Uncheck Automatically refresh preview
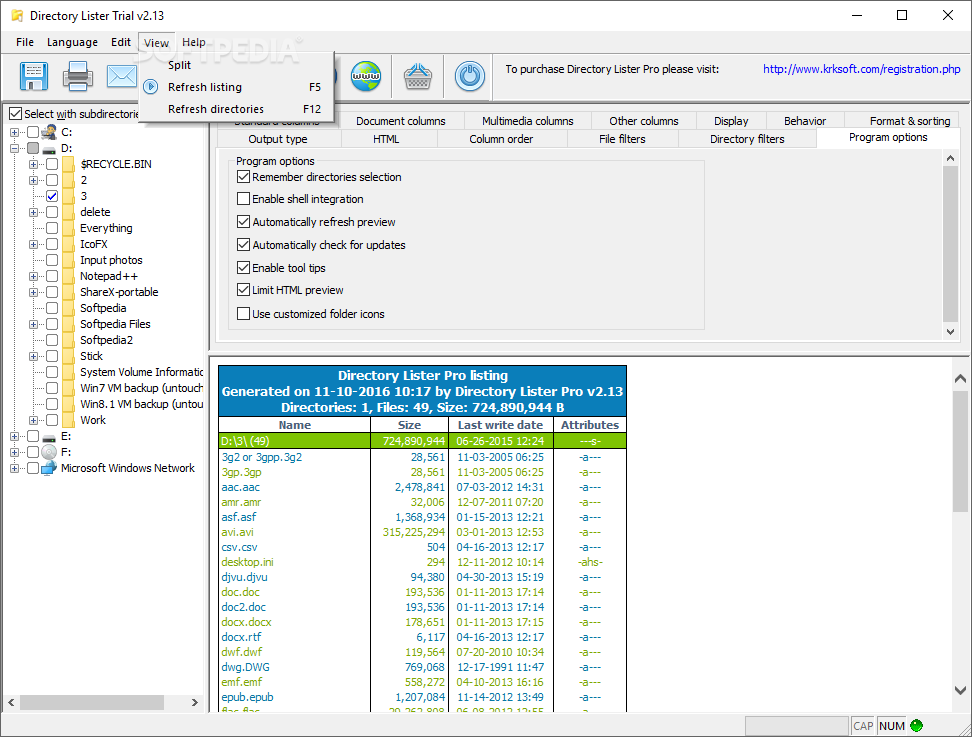Viewport: 972px width, 737px height. coord(244,222)
